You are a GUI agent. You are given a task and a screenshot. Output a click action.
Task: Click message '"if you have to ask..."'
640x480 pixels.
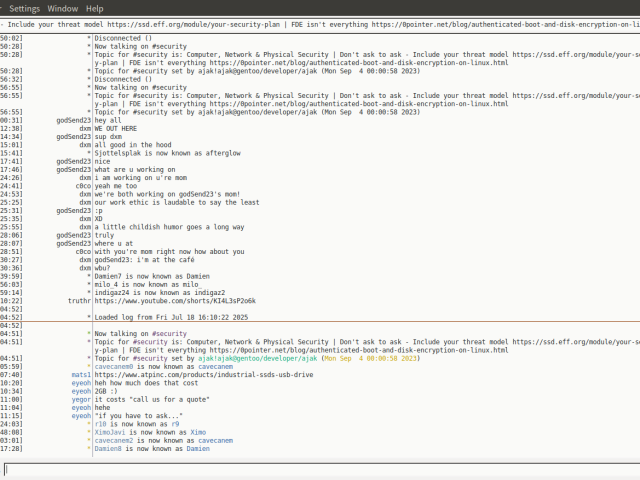[x=139, y=416]
